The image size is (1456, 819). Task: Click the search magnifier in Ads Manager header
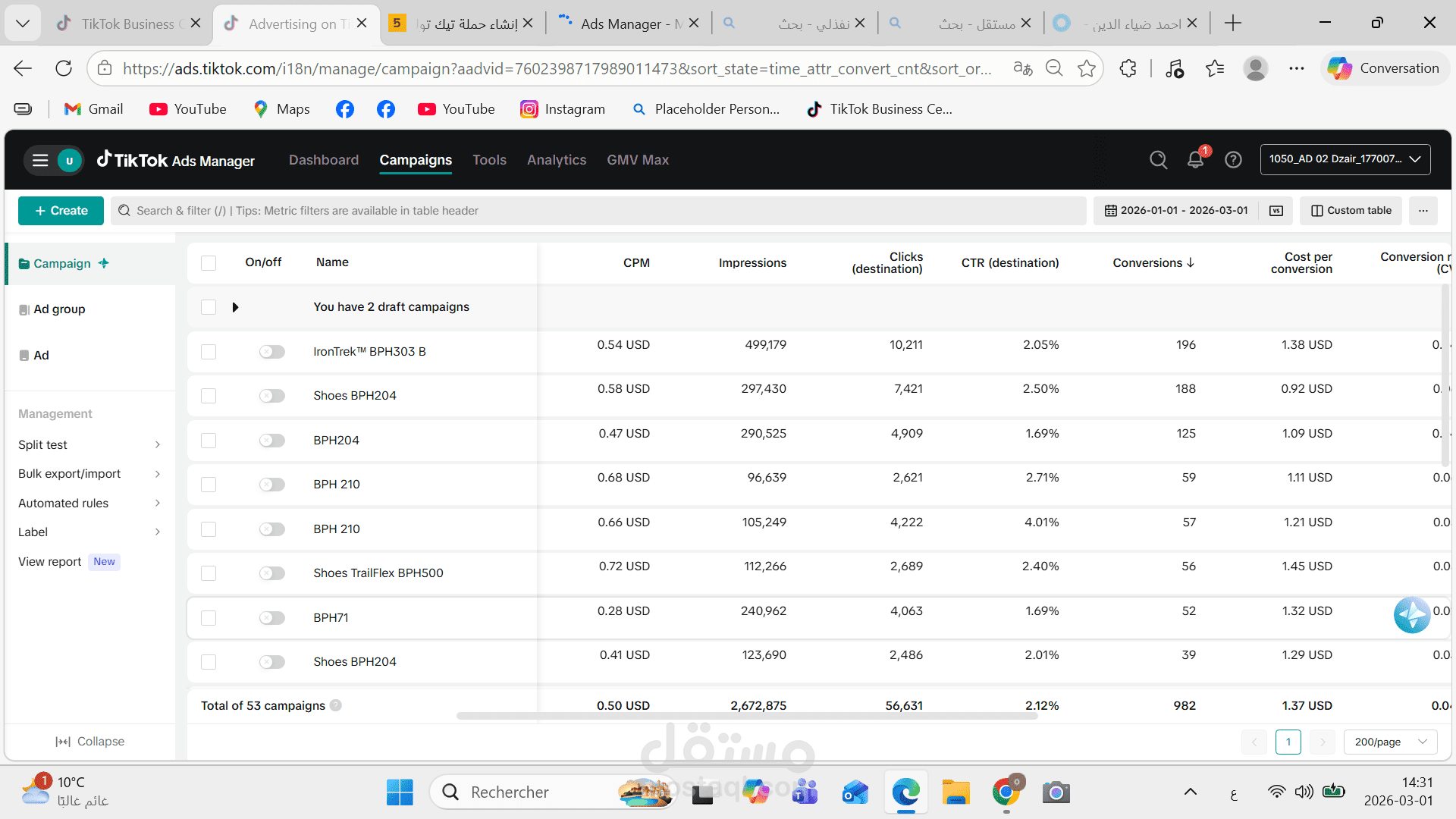[x=1158, y=160]
